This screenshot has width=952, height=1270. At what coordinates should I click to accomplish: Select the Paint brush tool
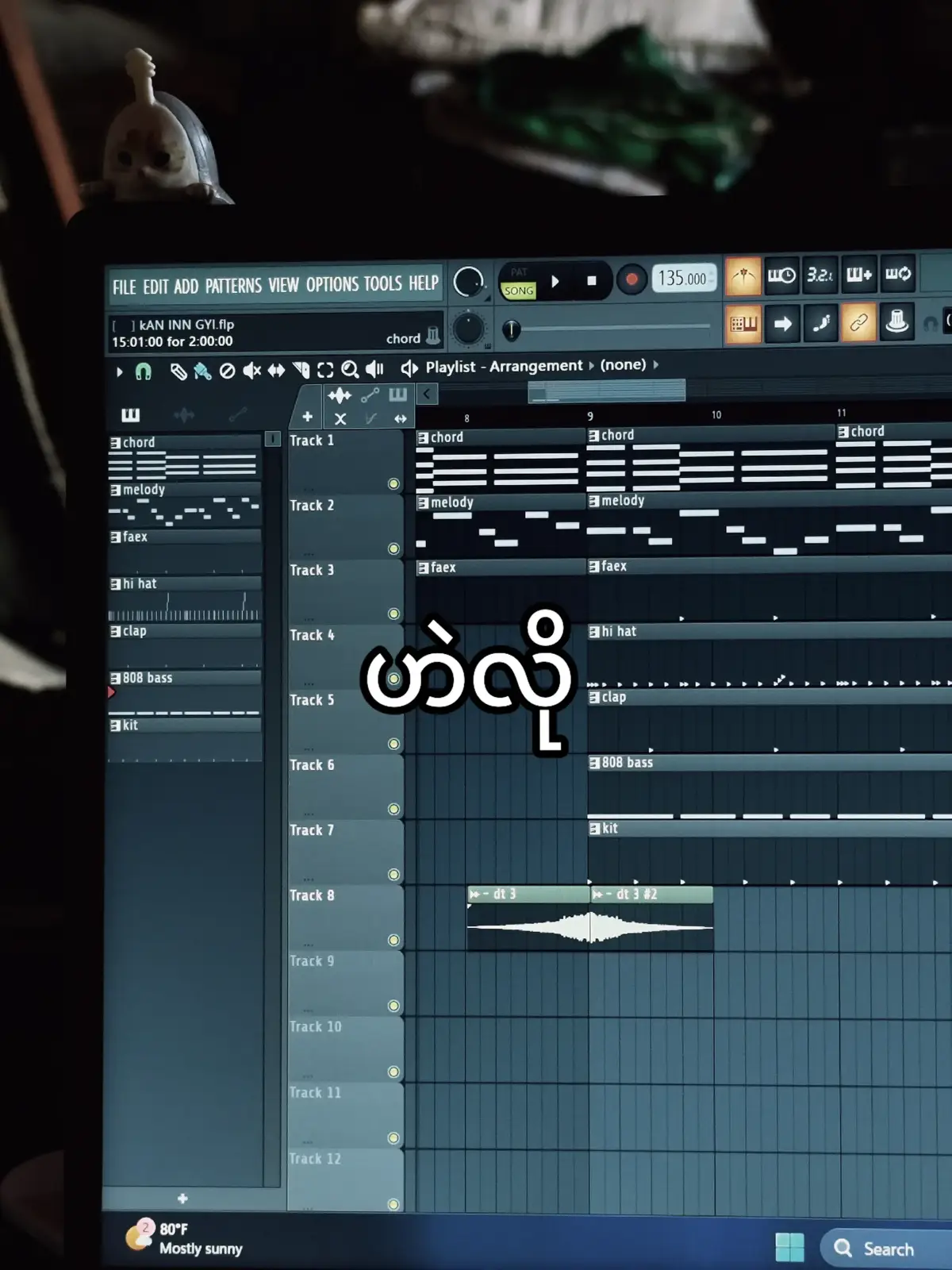pos(202,371)
